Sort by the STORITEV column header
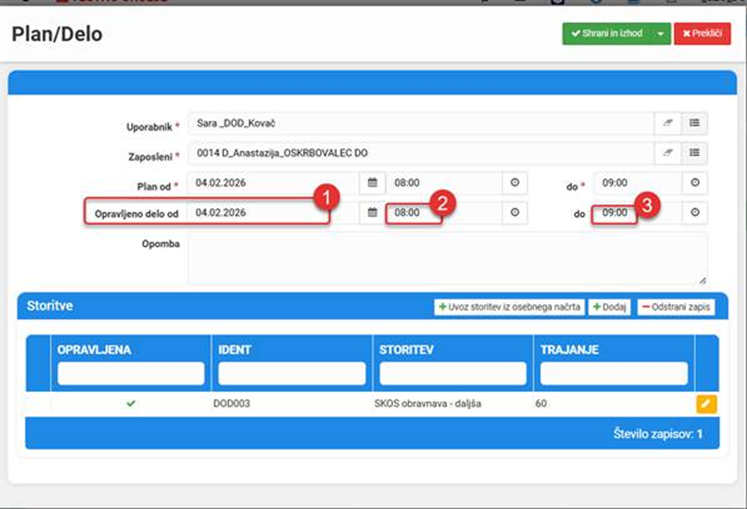 (406, 350)
